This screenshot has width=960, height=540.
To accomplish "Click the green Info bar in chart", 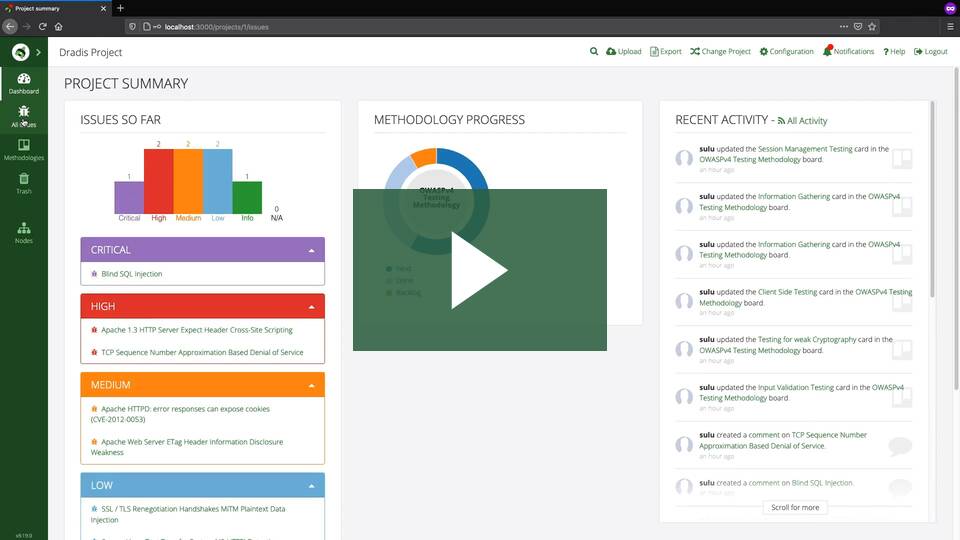I will point(247,197).
